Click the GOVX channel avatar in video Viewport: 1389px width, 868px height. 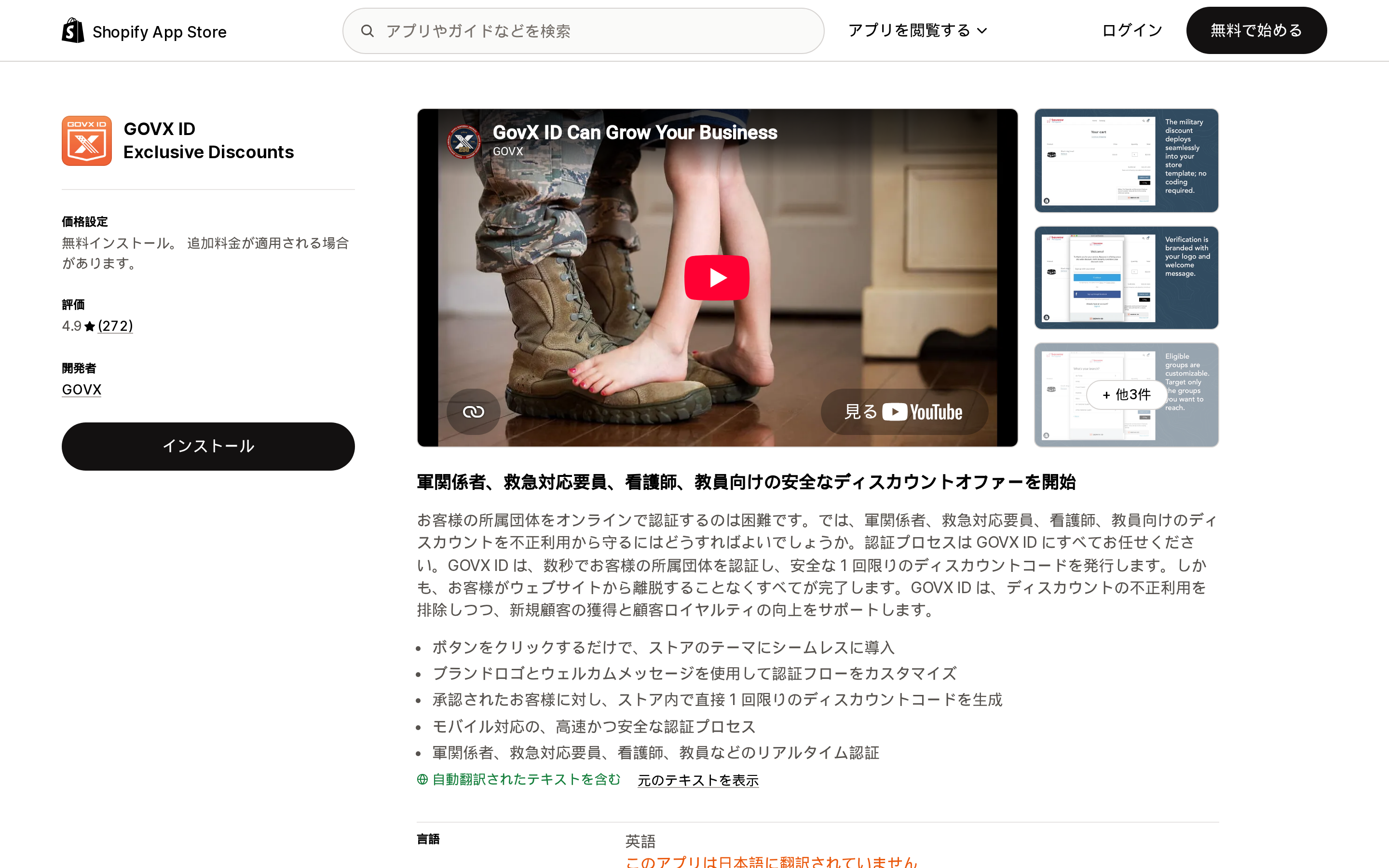click(x=464, y=141)
